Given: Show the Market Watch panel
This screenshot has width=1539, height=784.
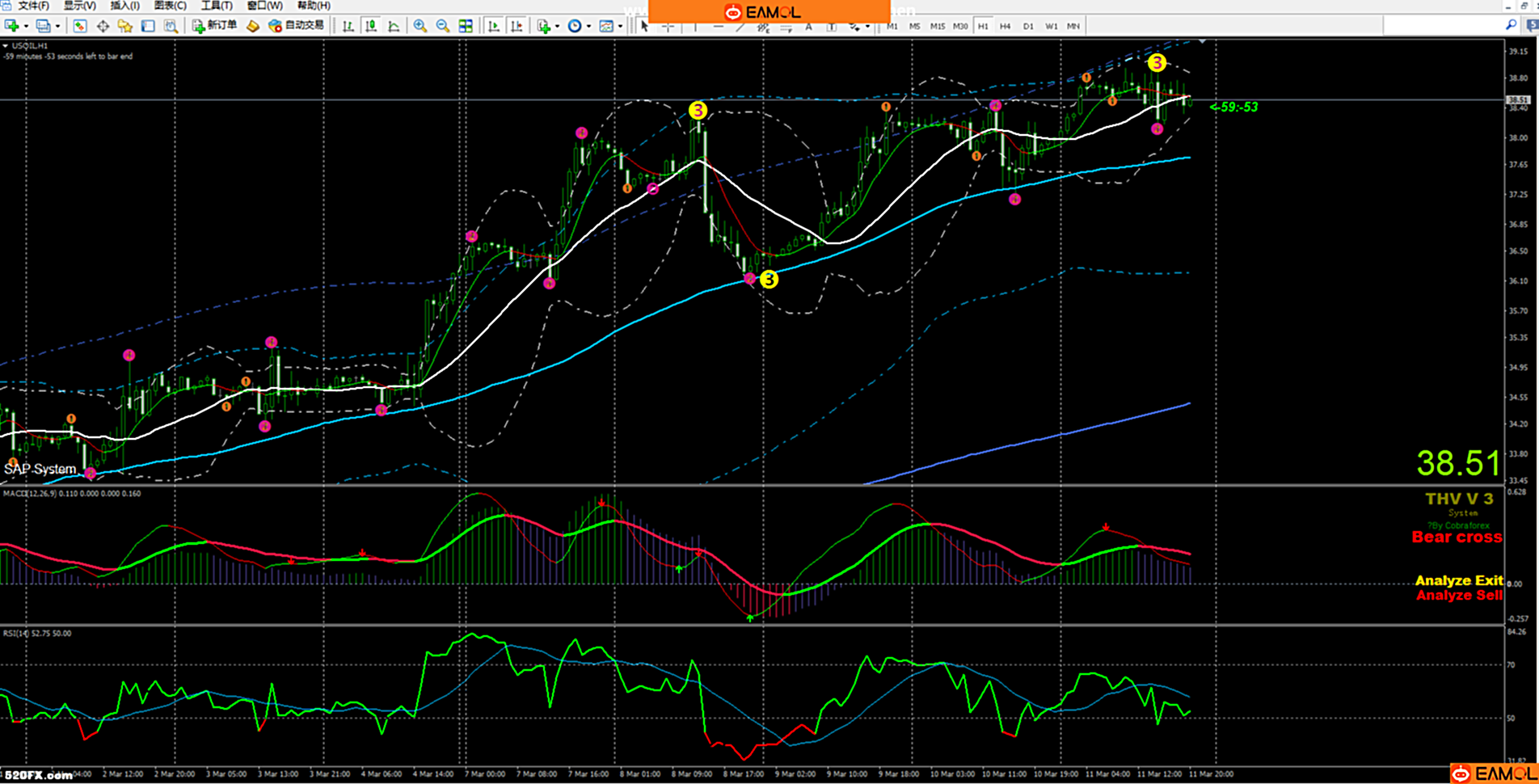Looking at the screenshot, I should click(x=80, y=26).
